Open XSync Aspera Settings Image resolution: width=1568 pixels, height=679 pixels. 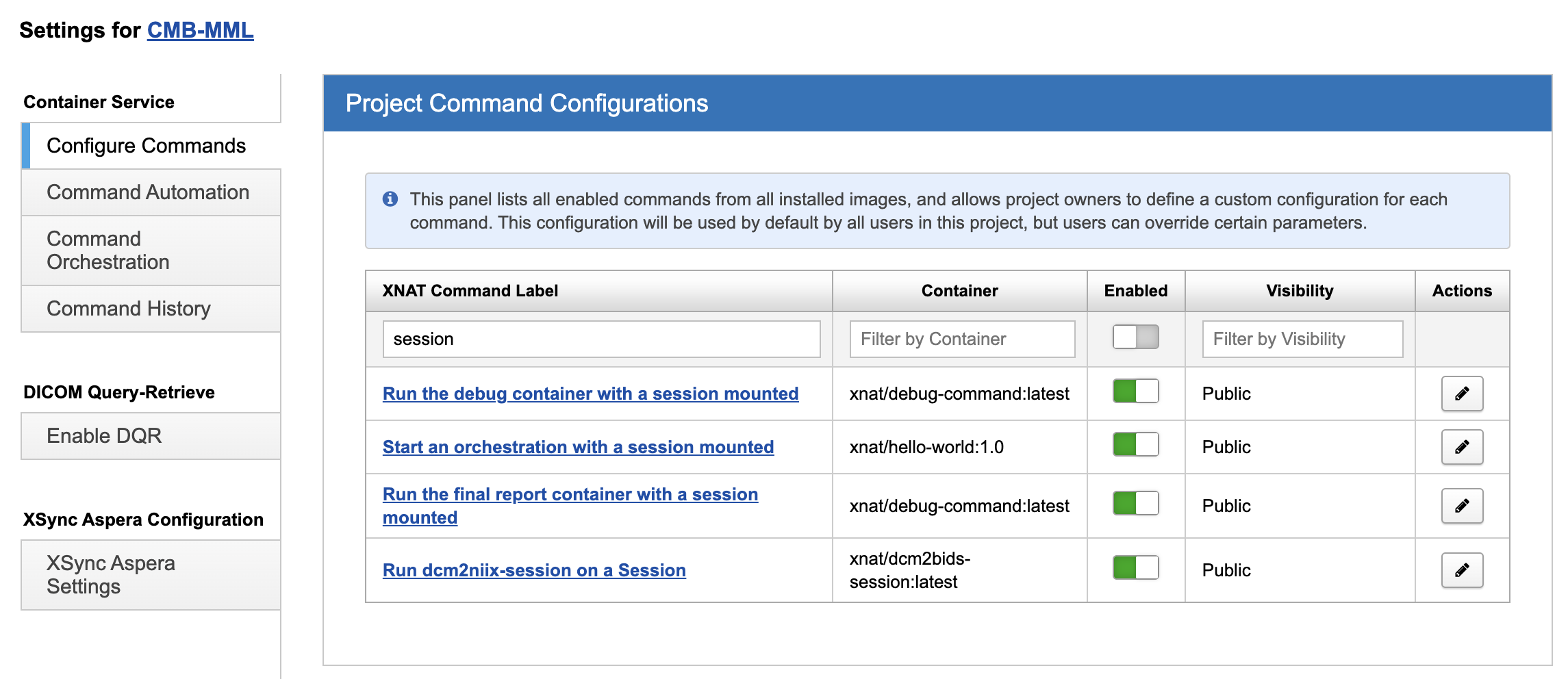[x=111, y=575]
